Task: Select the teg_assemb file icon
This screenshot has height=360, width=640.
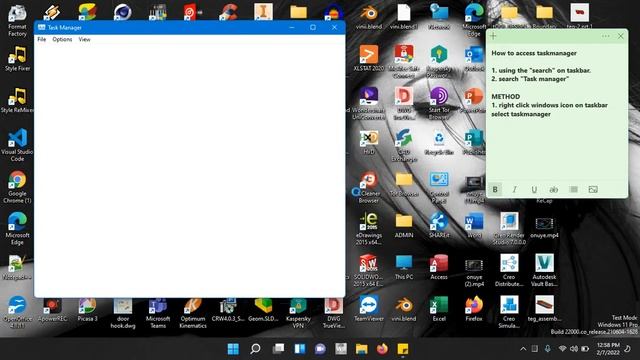Action: [x=544, y=309]
